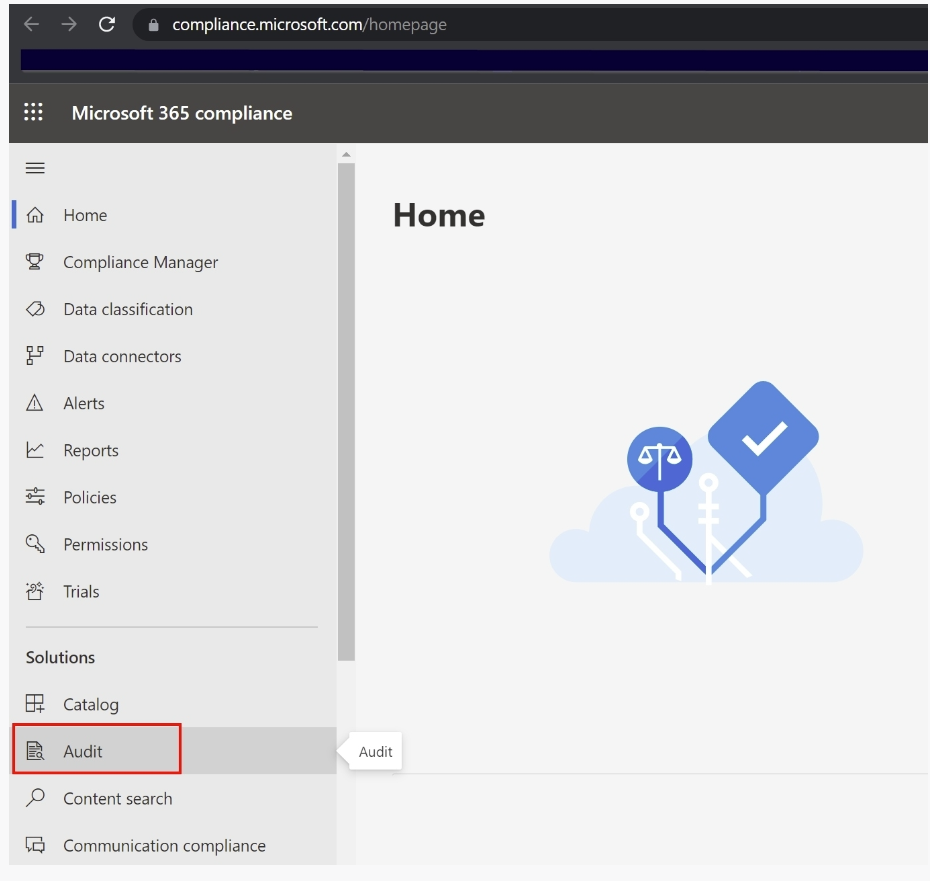Select the Data classification tag icon
The image size is (930, 881).
35,309
